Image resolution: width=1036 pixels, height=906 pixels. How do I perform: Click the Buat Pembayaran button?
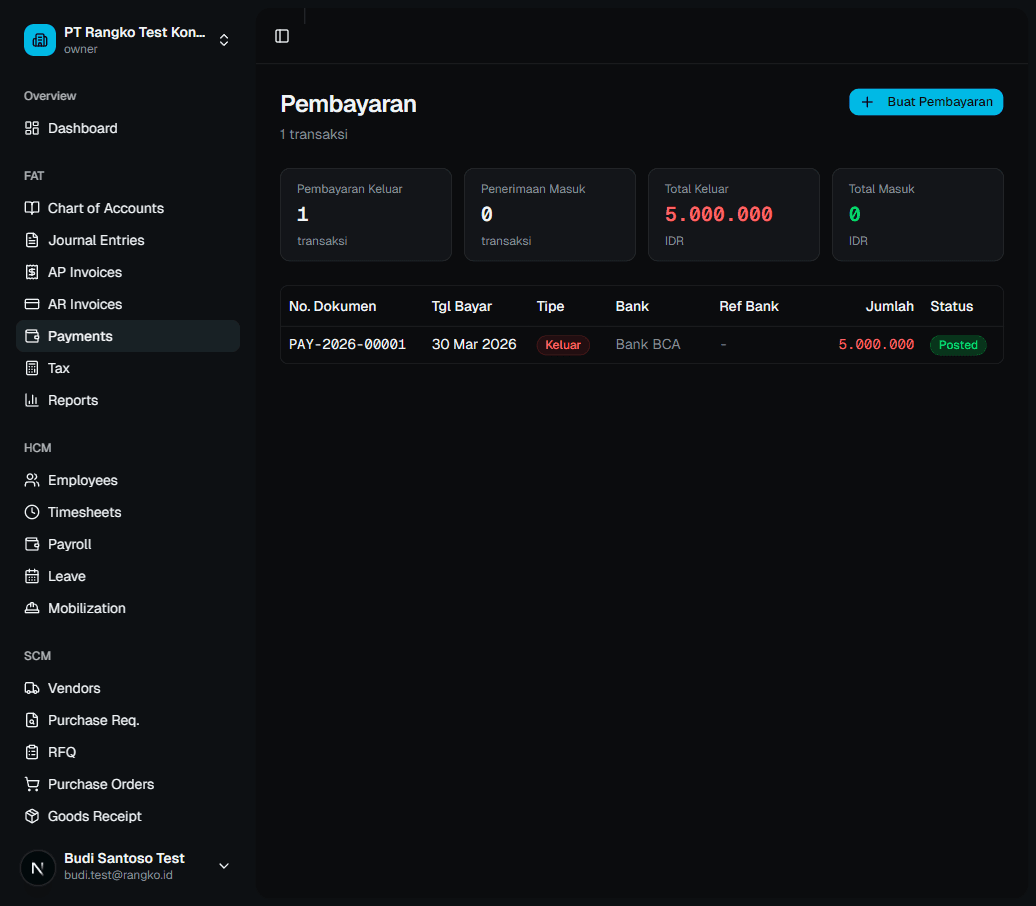tap(926, 102)
